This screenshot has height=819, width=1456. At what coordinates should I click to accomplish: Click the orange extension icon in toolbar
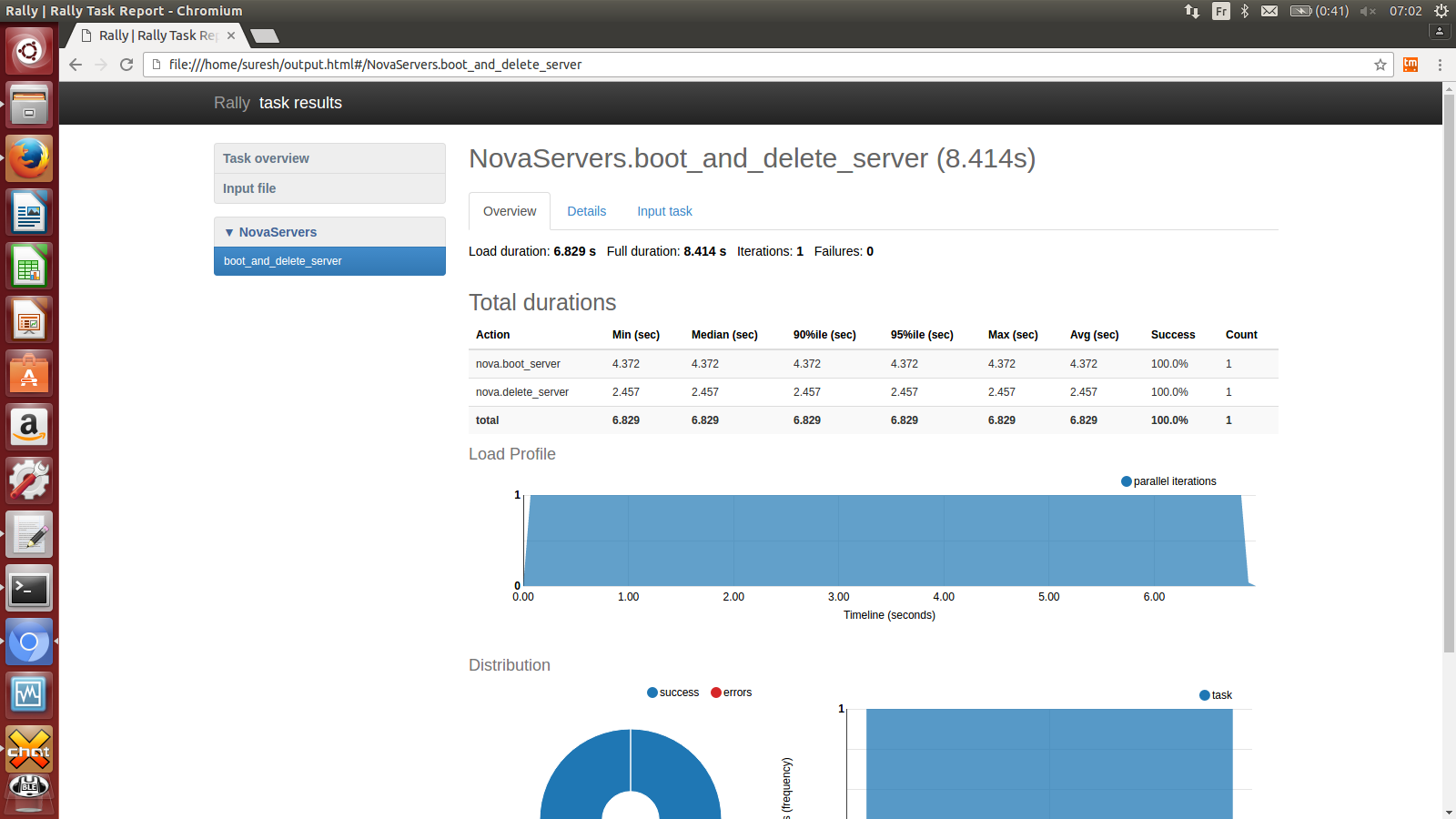click(x=1410, y=65)
